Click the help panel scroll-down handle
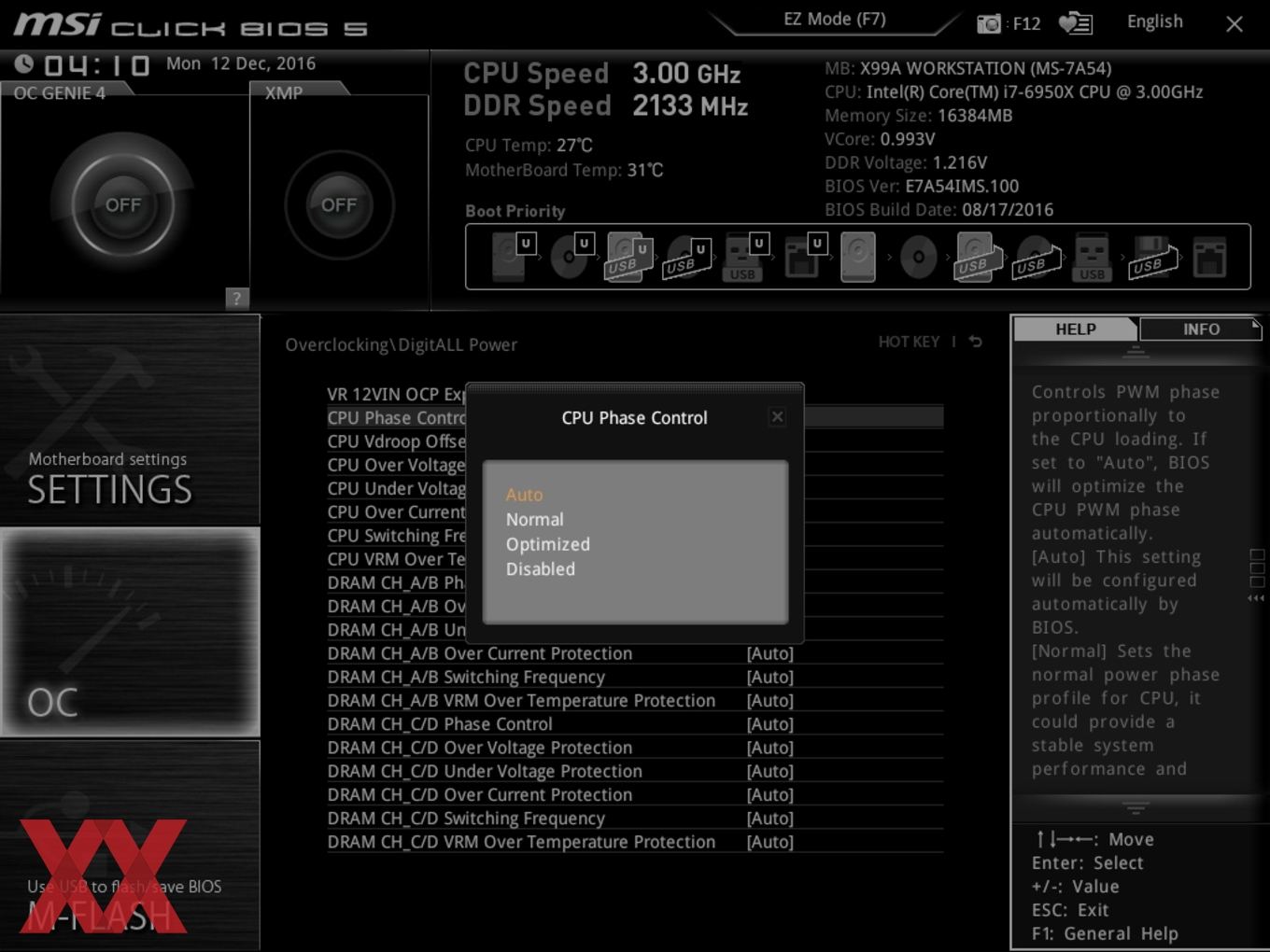Screen dimensions: 1270x952 point(1136,807)
